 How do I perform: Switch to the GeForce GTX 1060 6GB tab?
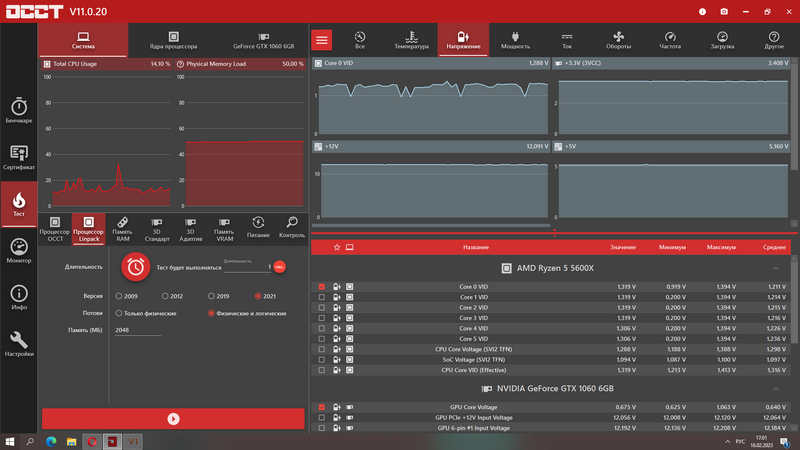[x=263, y=40]
